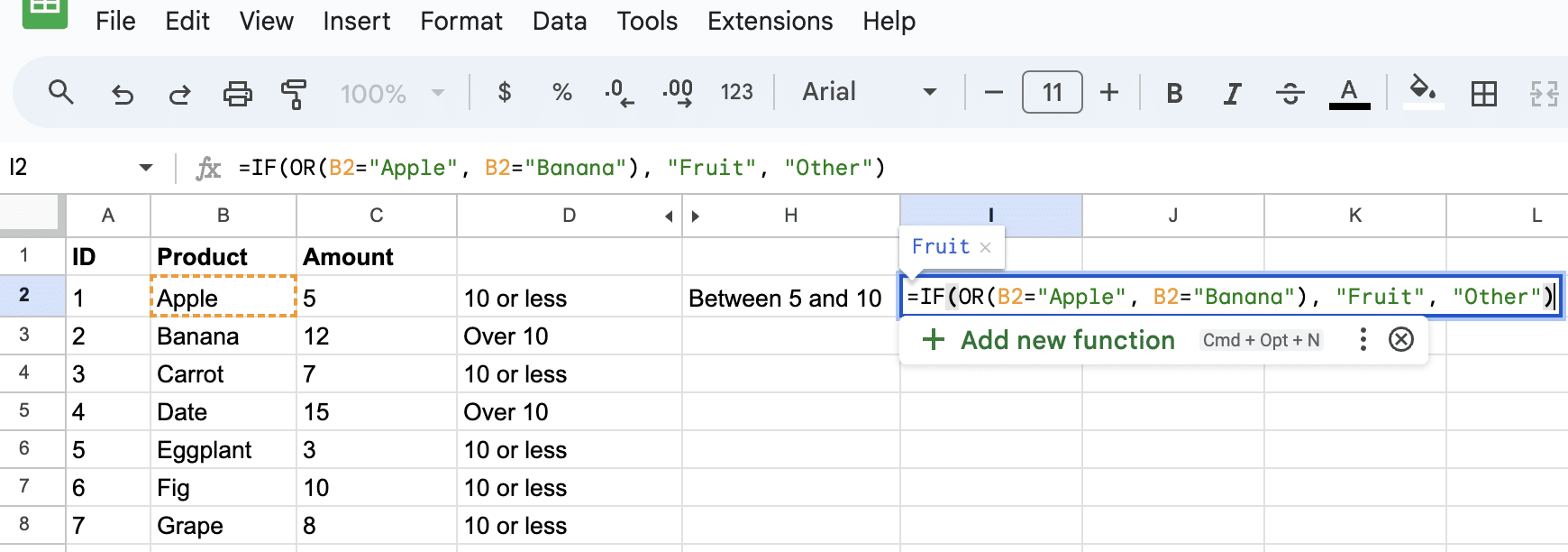Click the search menus magnifier icon
The height and width of the screenshot is (552, 1568).
pos(61,92)
